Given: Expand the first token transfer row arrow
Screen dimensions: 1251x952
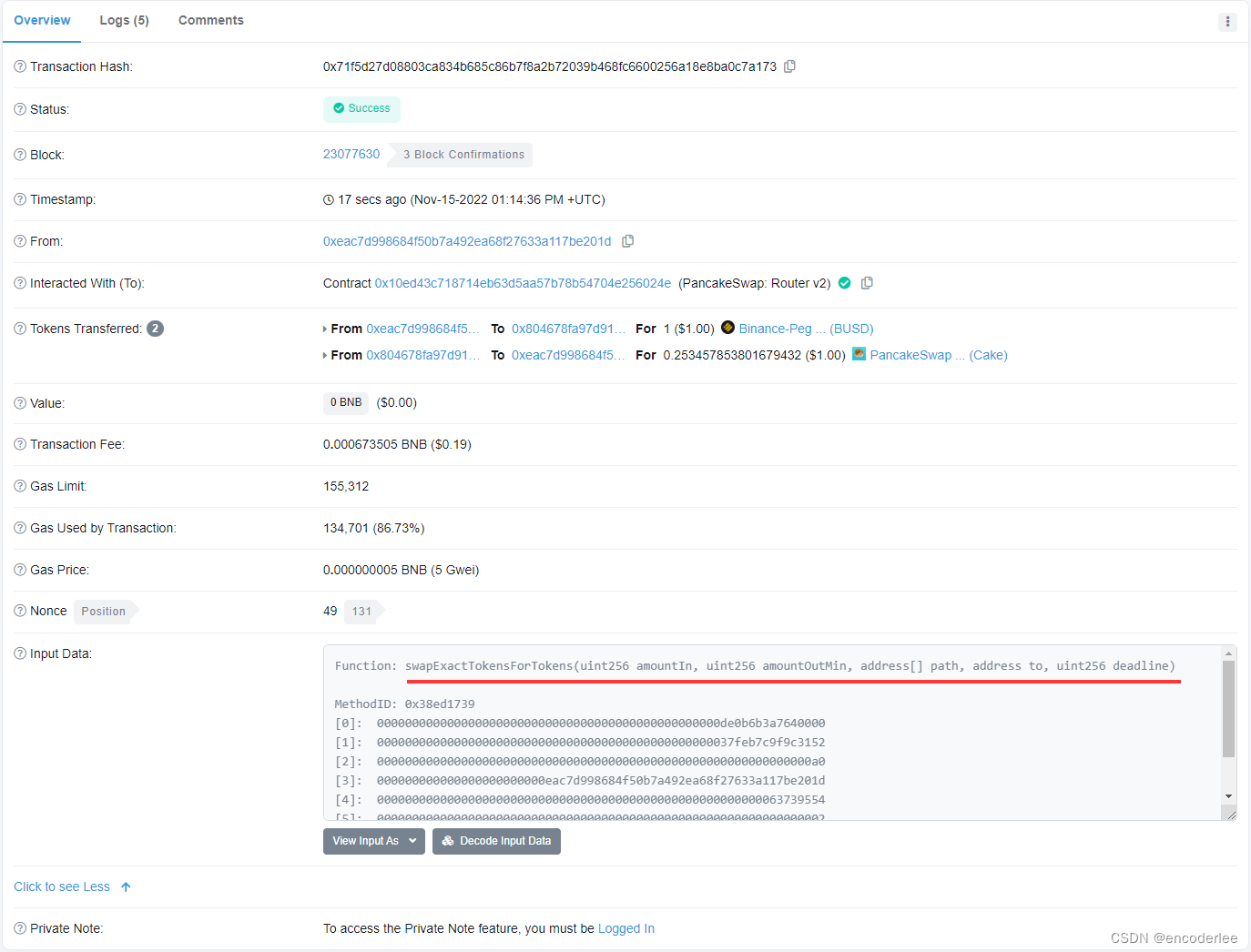Looking at the screenshot, I should pyautogui.click(x=325, y=329).
